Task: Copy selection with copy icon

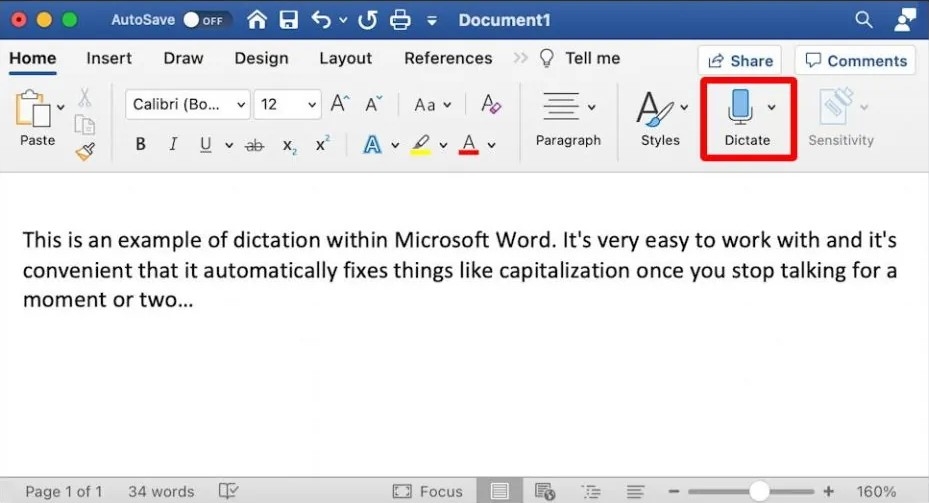Action: pos(85,125)
